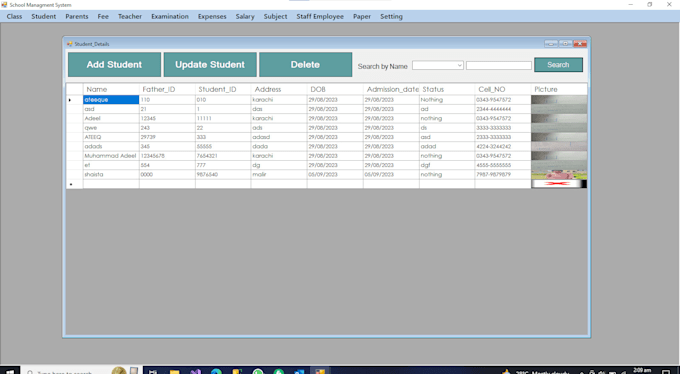
Task: Select ateeque's row via row header arrow
Action: click(74, 100)
